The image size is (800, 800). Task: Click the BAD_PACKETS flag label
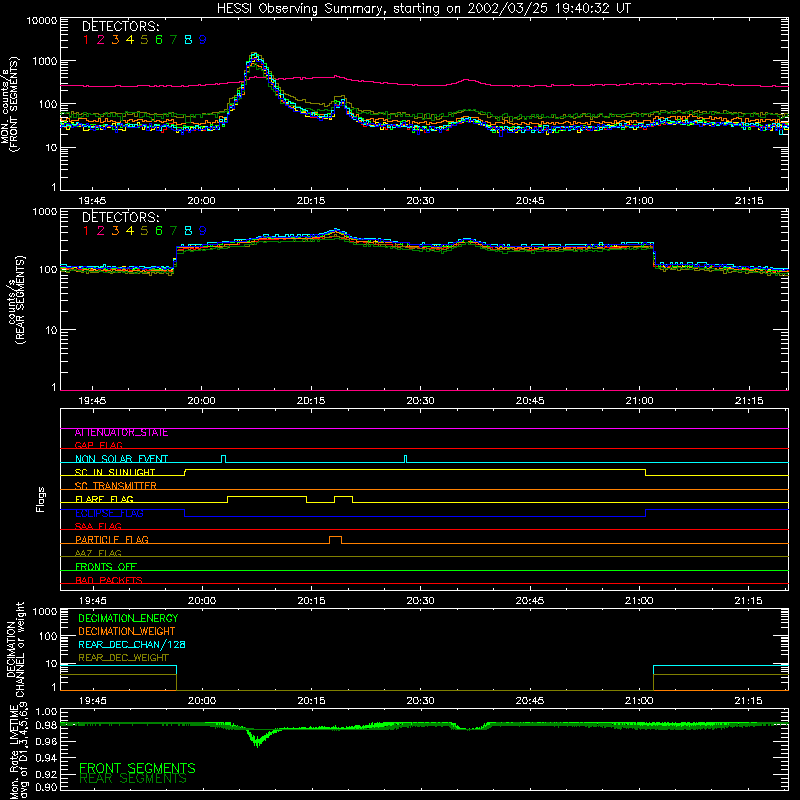click(109, 580)
